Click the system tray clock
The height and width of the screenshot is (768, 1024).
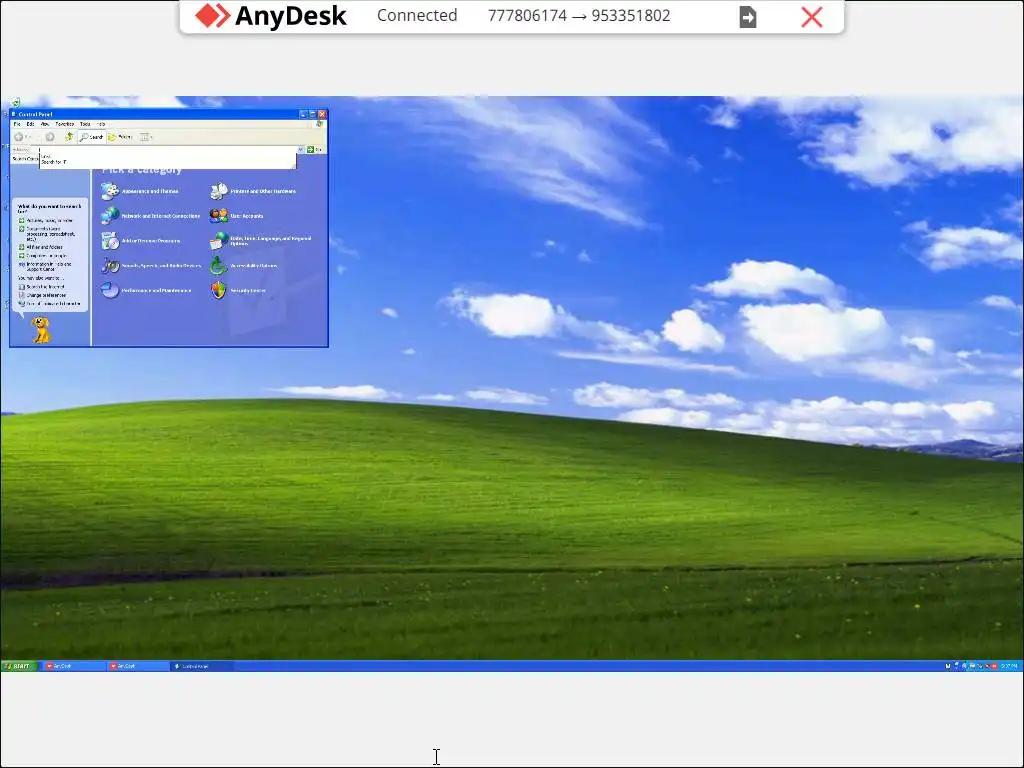pyautogui.click(x=1009, y=666)
